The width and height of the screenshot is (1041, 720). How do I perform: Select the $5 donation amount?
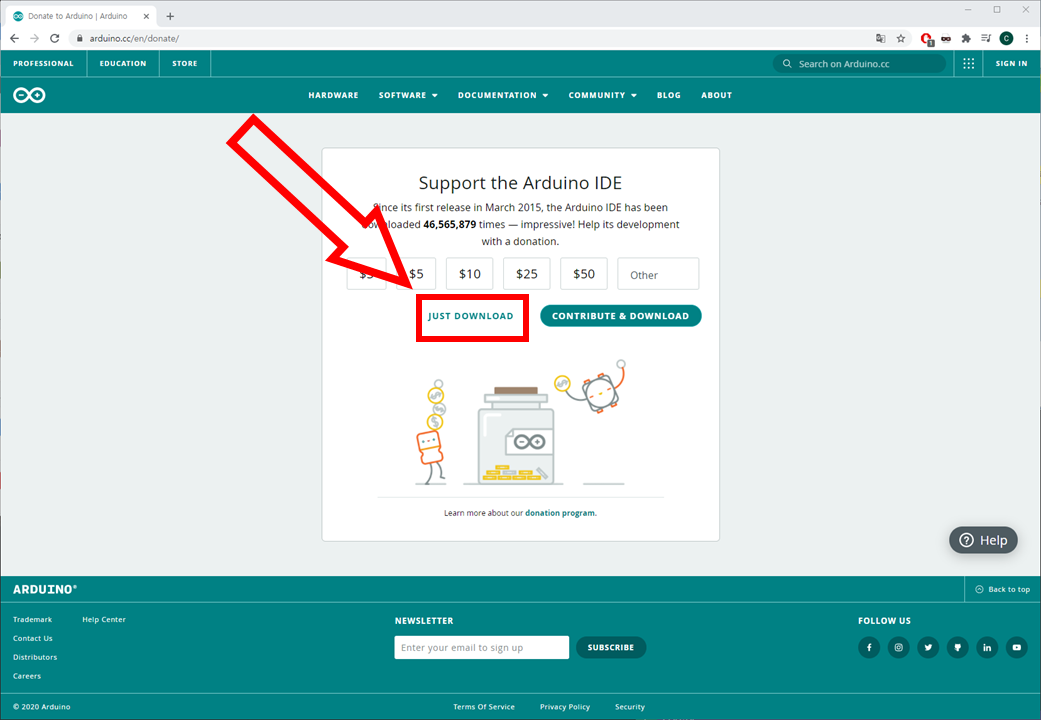pos(416,274)
